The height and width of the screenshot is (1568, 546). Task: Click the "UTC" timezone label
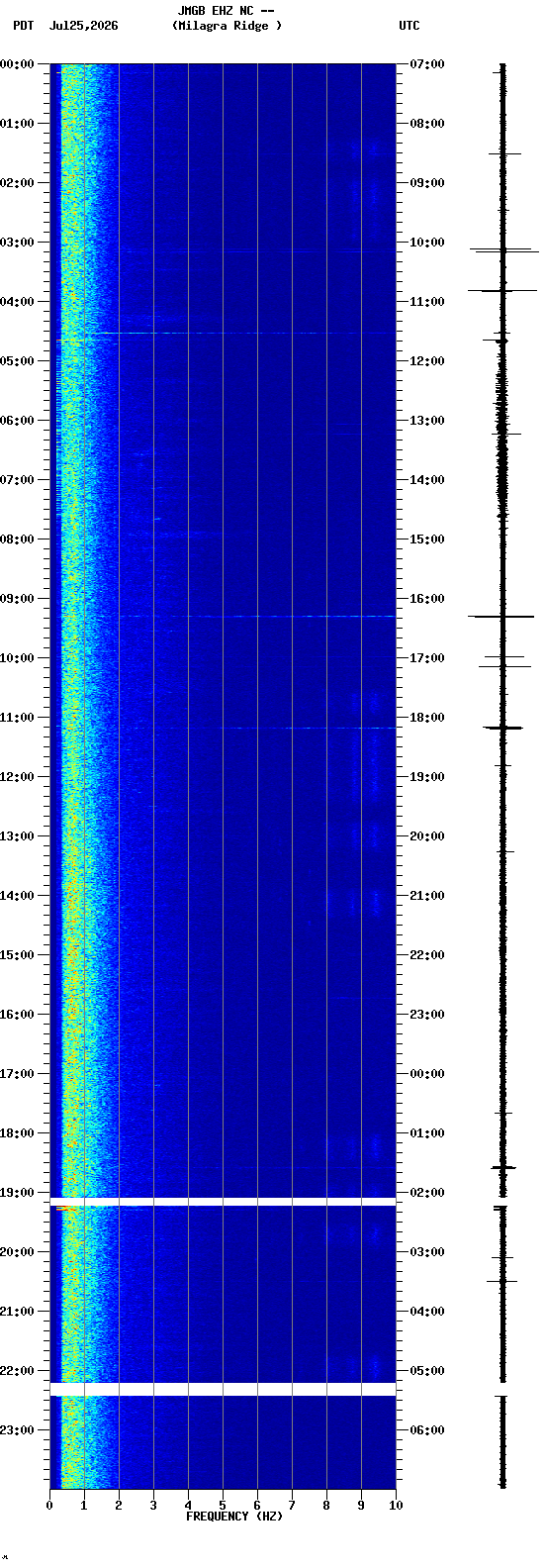click(409, 26)
